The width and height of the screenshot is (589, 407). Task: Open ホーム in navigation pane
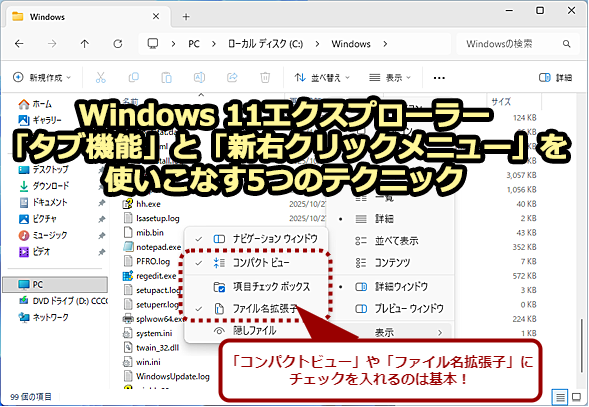[x=35, y=104]
